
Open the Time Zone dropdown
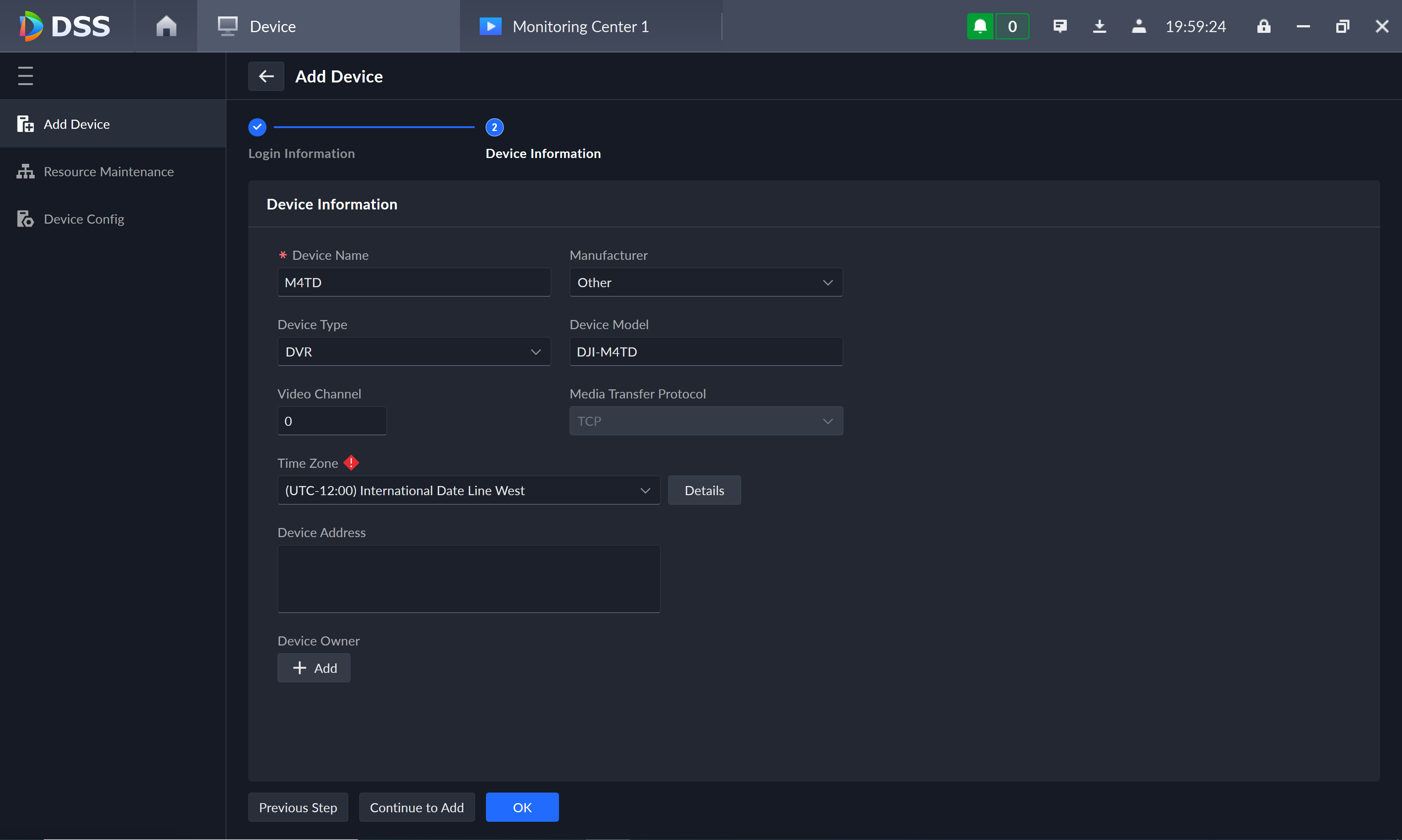[x=469, y=490]
